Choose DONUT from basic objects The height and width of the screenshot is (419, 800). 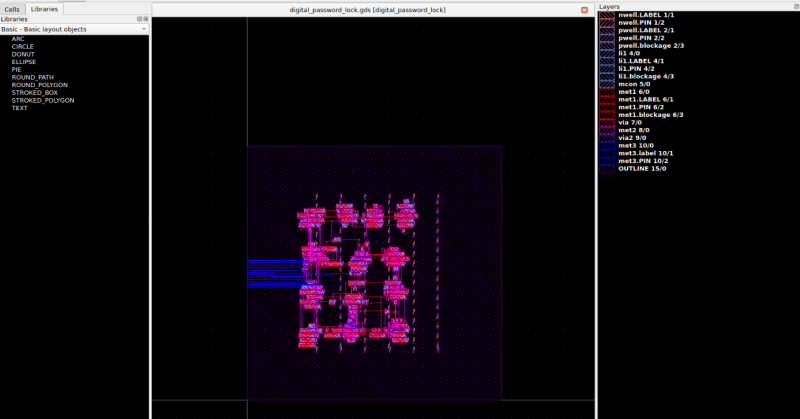click(23, 54)
